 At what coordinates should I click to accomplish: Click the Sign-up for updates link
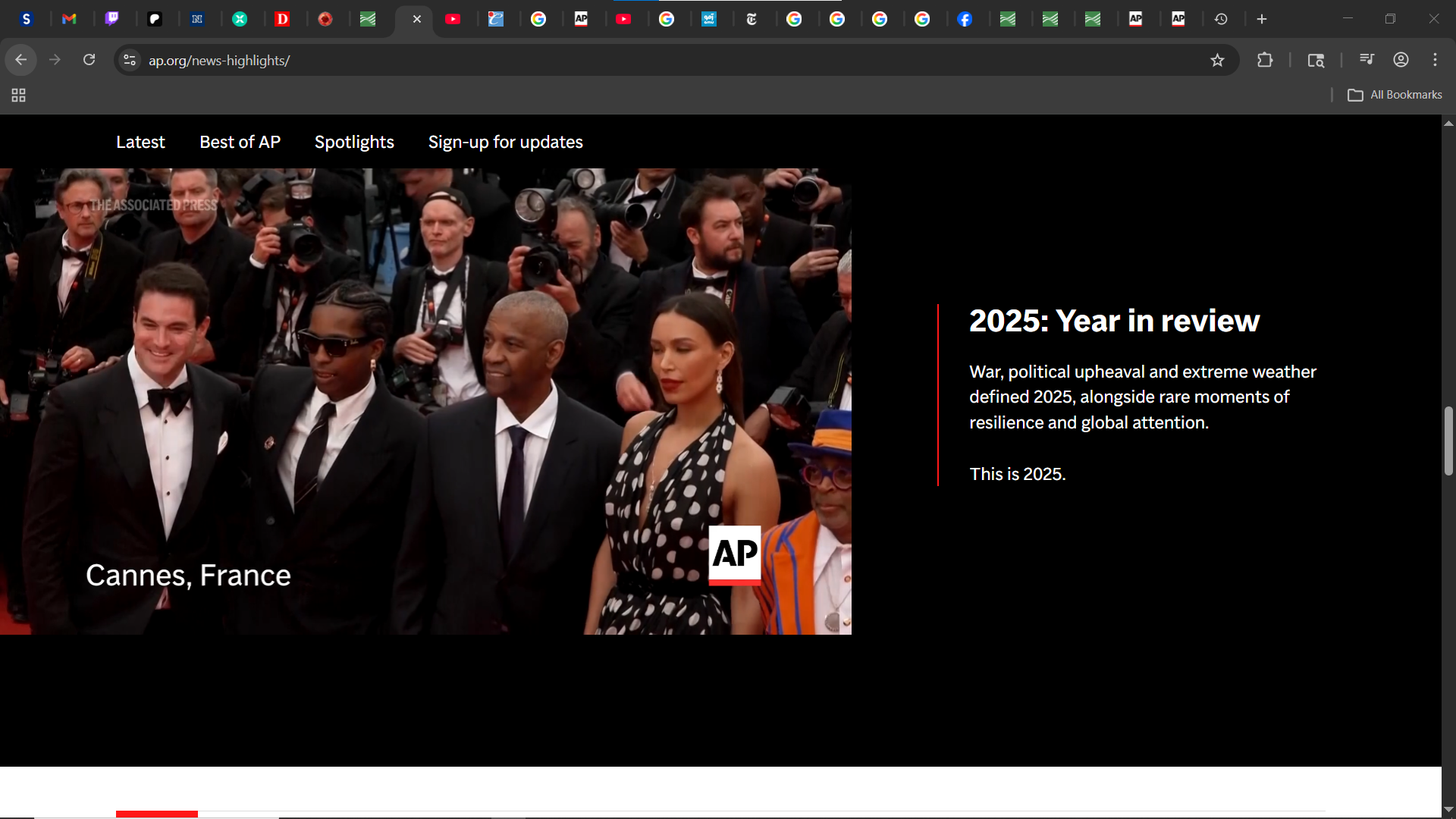[x=505, y=142]
